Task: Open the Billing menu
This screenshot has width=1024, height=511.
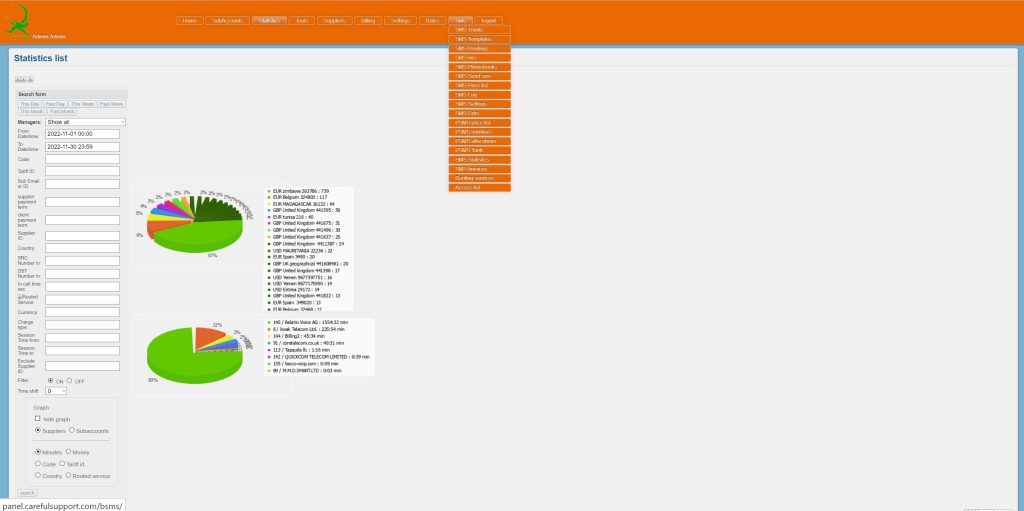Action: pos(368,20)
